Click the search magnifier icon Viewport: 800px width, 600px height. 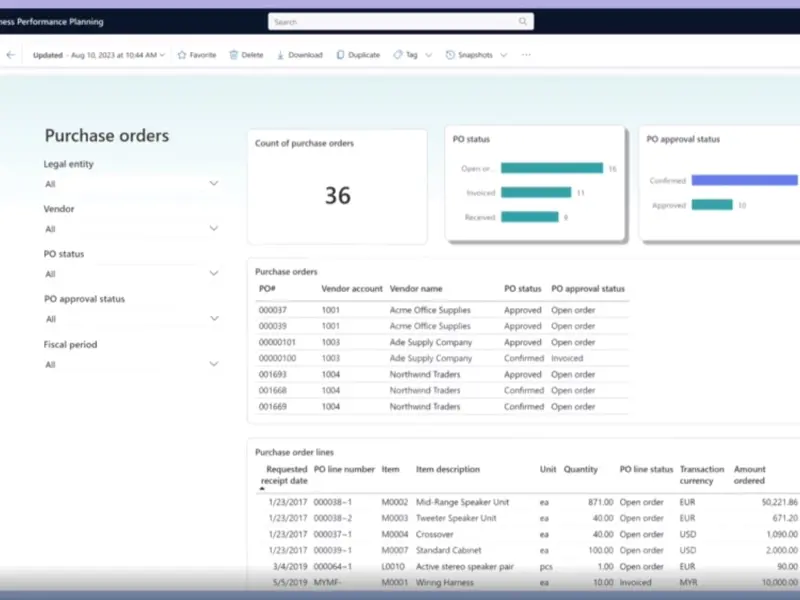tap(522, 21)
